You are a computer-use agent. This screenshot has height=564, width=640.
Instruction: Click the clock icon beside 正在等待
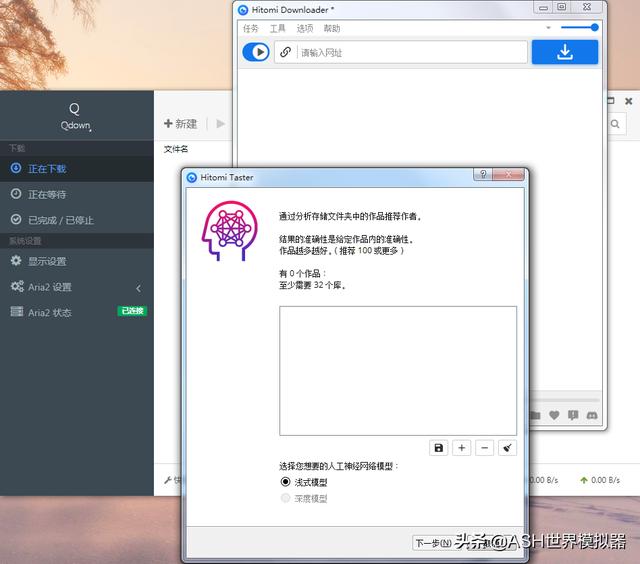16,193
